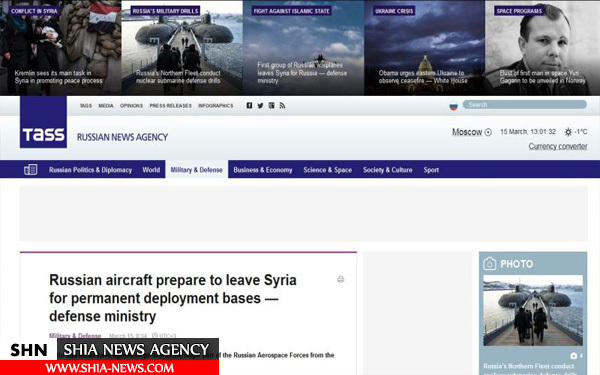
Task: Open the Moscow city location selector
Action: point(471,132)
